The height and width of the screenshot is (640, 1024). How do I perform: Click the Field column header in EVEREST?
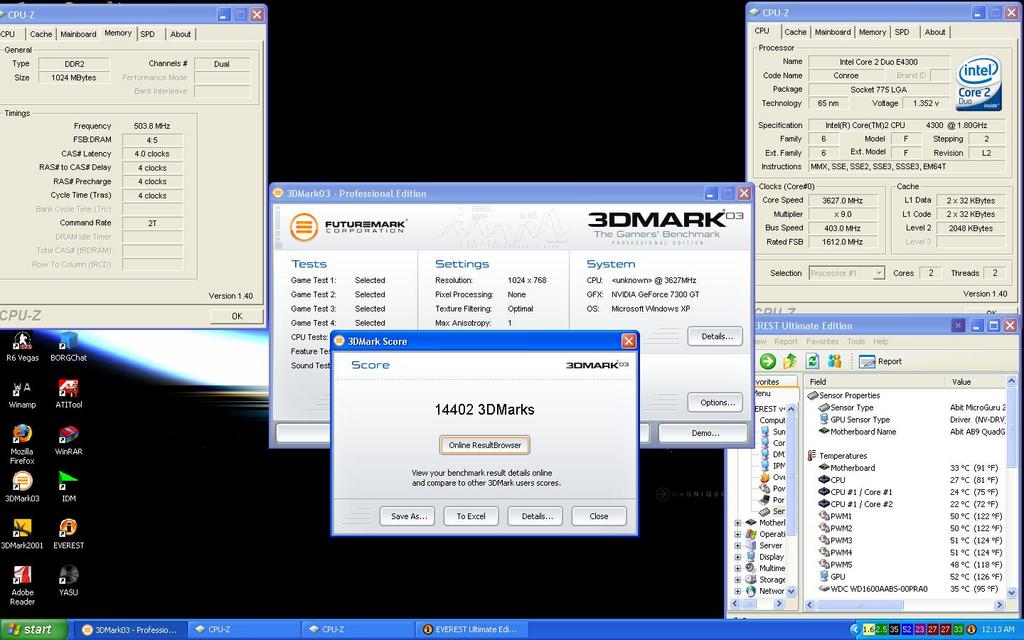click(875, 381)
